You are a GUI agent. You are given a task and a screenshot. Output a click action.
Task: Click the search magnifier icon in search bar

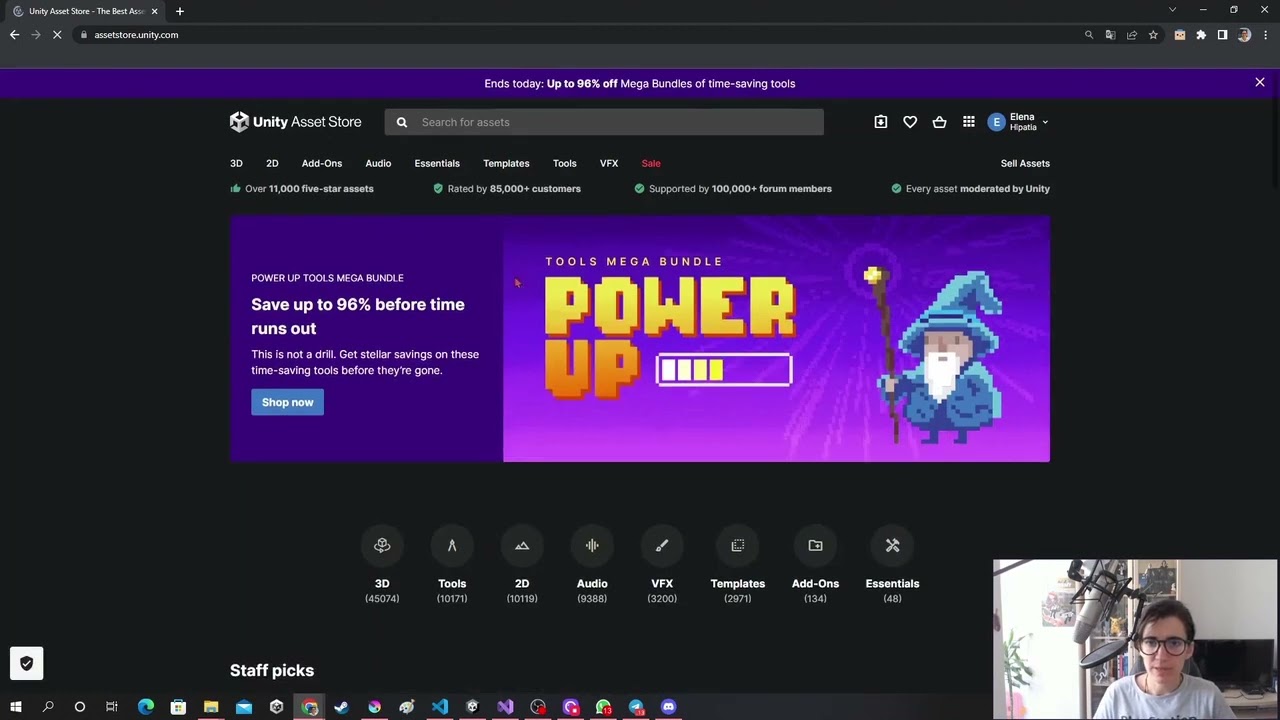click(x=402, y=122)
